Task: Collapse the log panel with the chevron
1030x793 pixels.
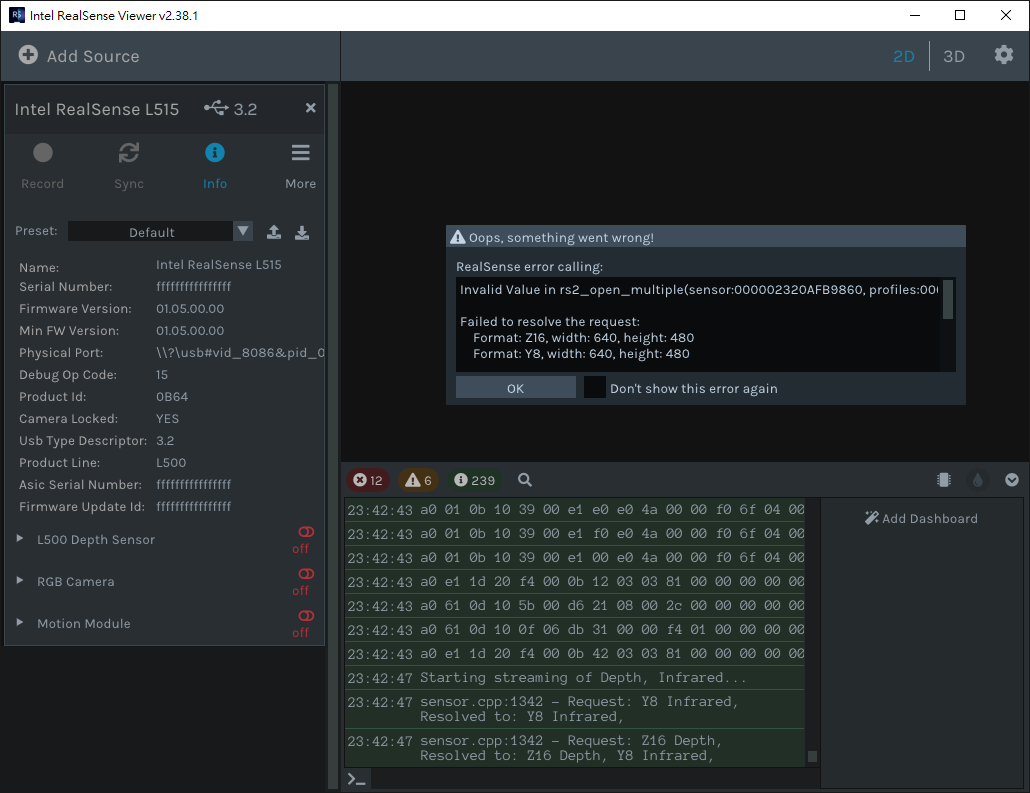Action: 1012,480
